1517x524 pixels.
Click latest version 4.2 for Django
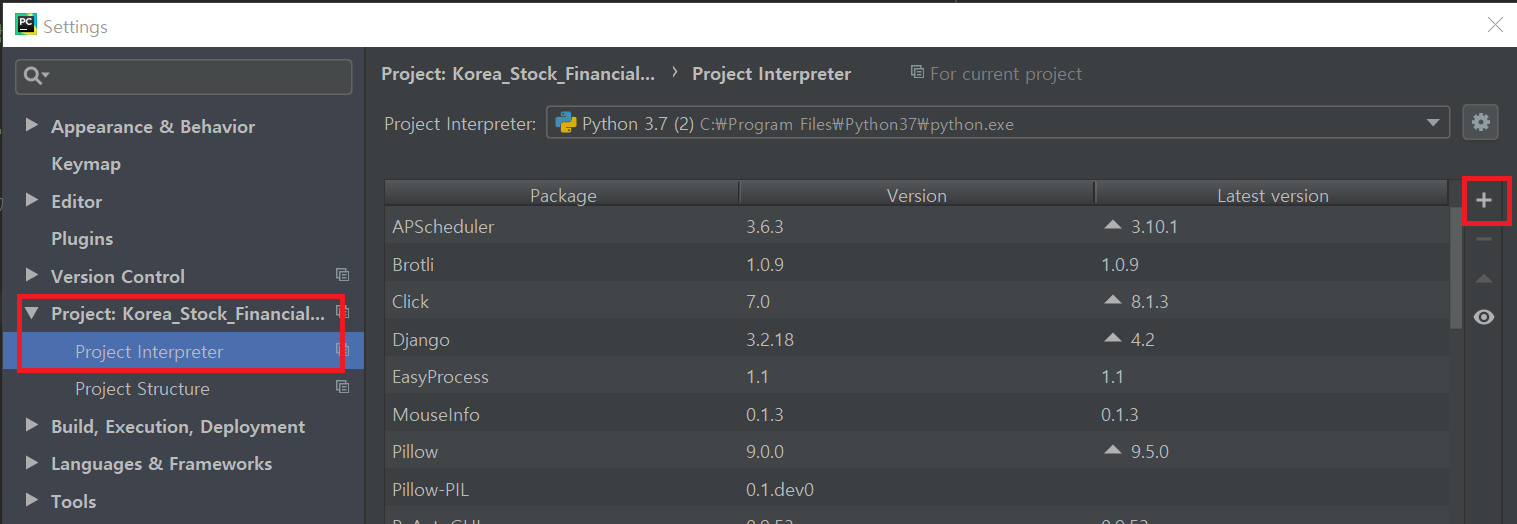pos(1142,340)
